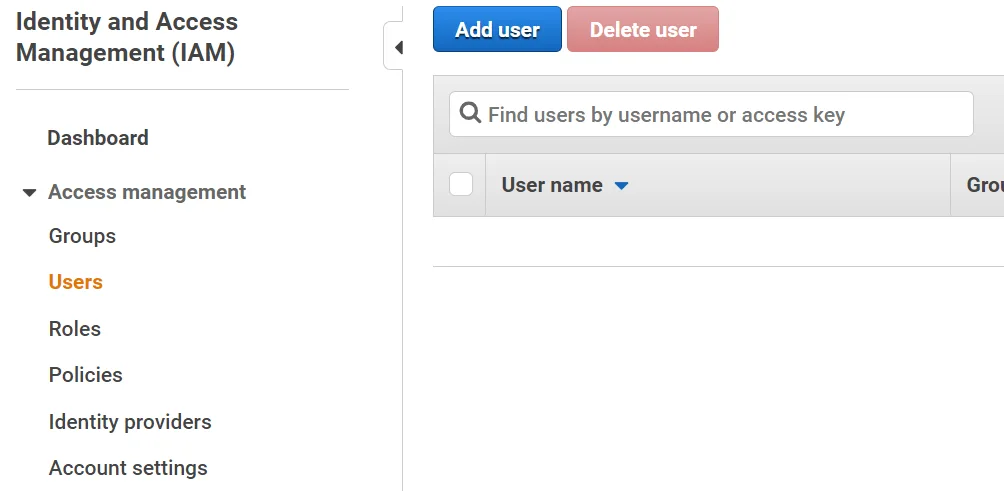Focus the Find users search field
1004x491 pixels.
point(711,114)
